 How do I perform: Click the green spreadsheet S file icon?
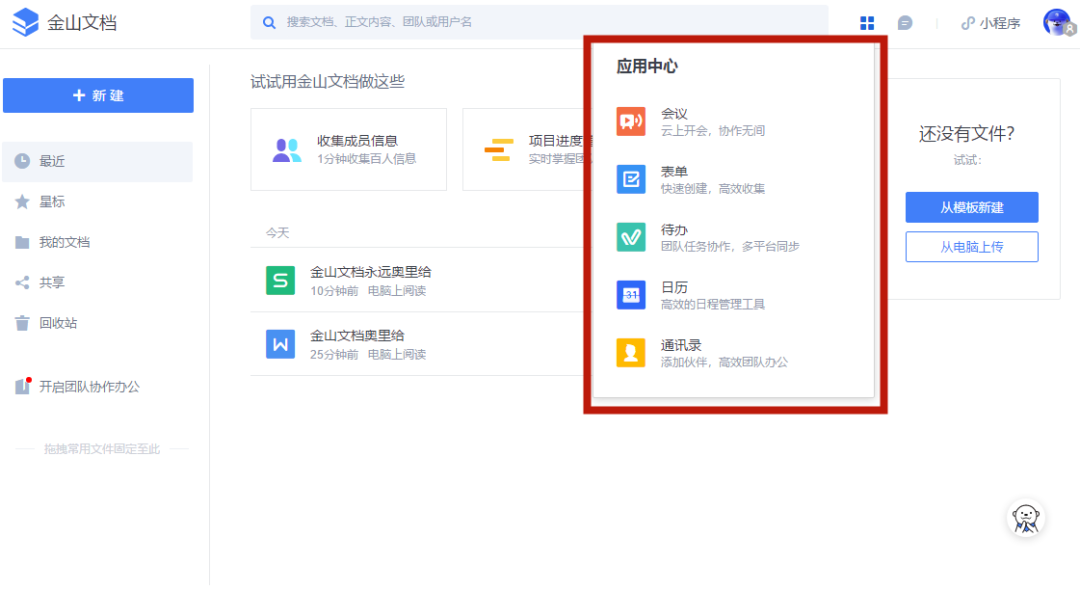280,280
